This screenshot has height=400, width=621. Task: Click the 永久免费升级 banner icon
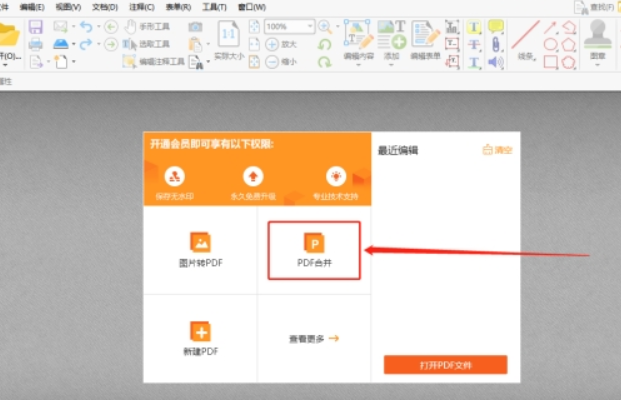pos(253,176)
